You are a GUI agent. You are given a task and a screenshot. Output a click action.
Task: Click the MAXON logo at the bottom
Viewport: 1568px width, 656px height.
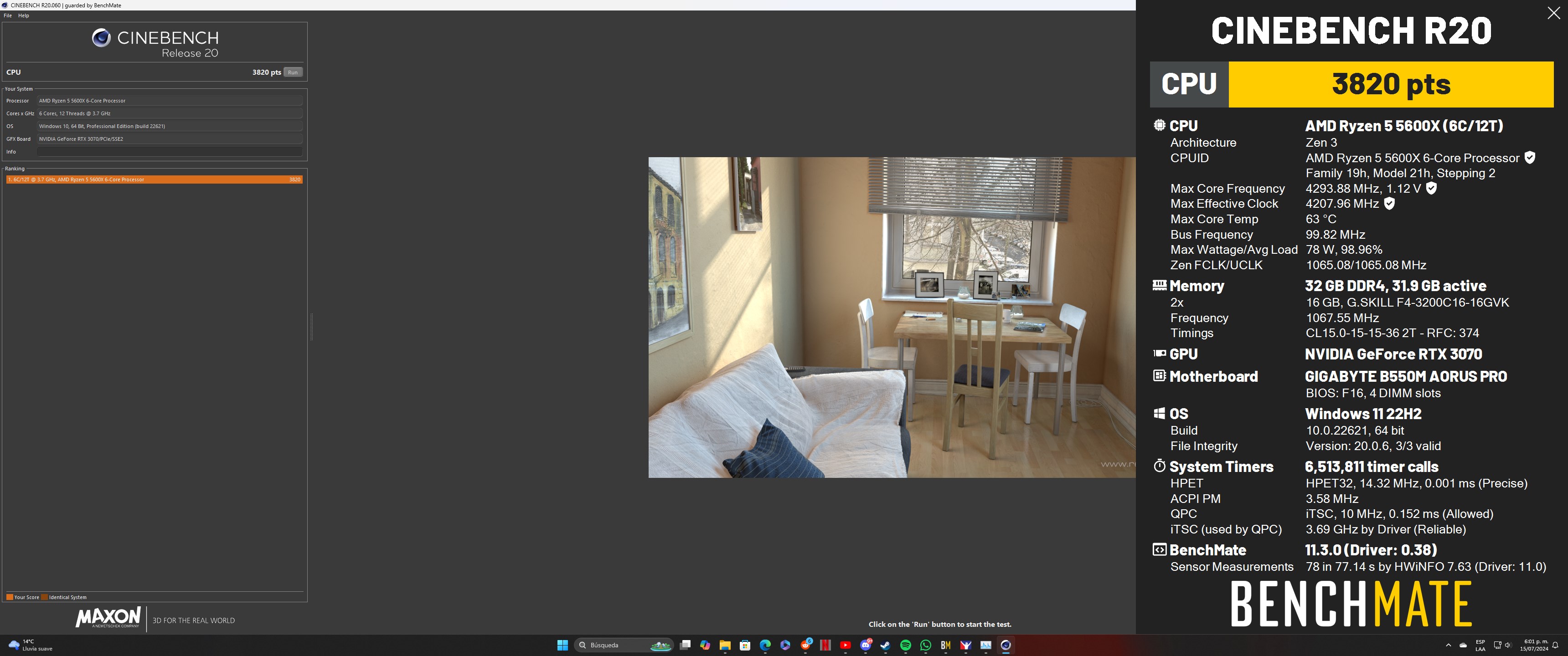point(108,617)
